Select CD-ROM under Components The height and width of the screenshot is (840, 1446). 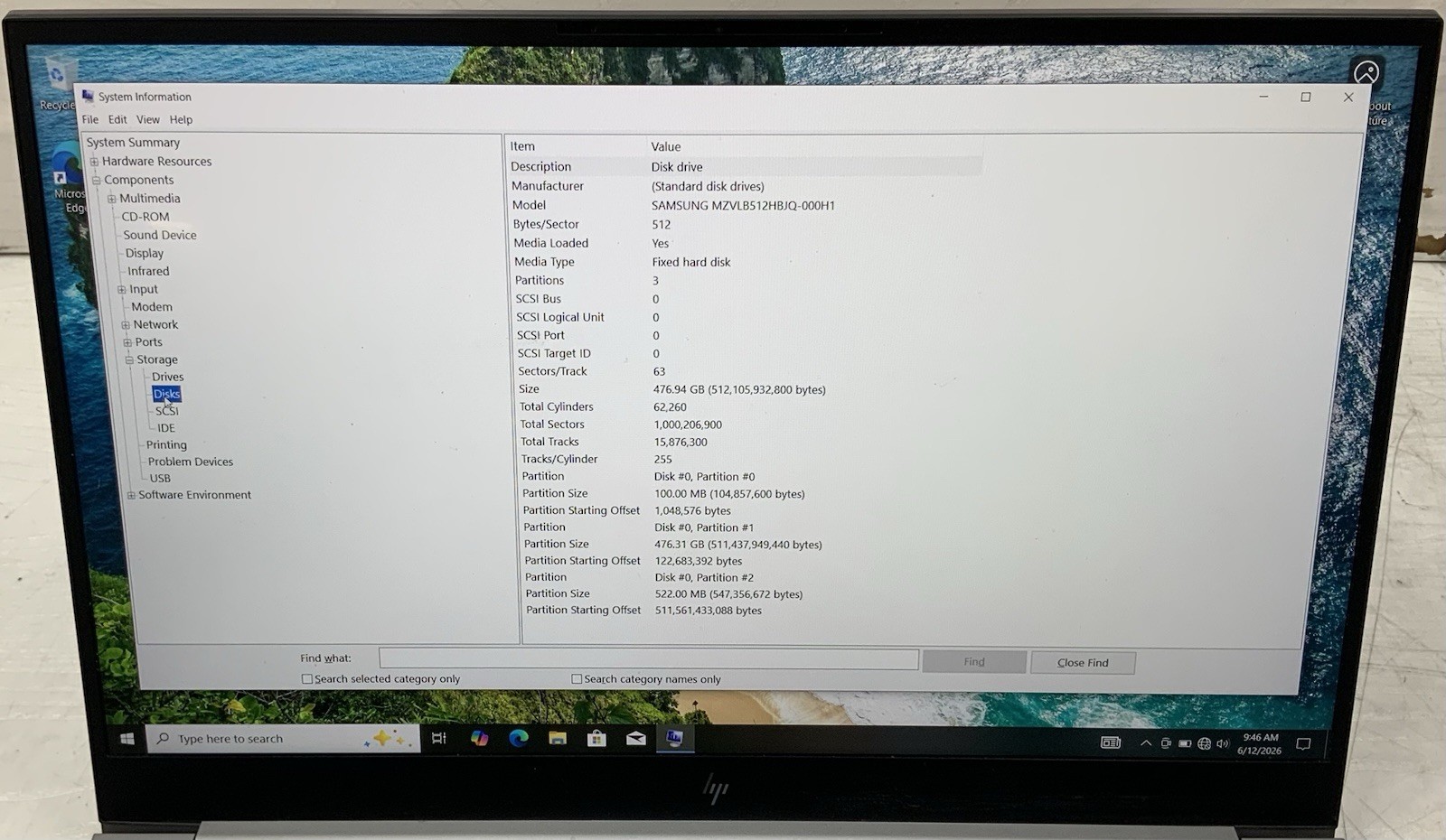tap(146, 217)
